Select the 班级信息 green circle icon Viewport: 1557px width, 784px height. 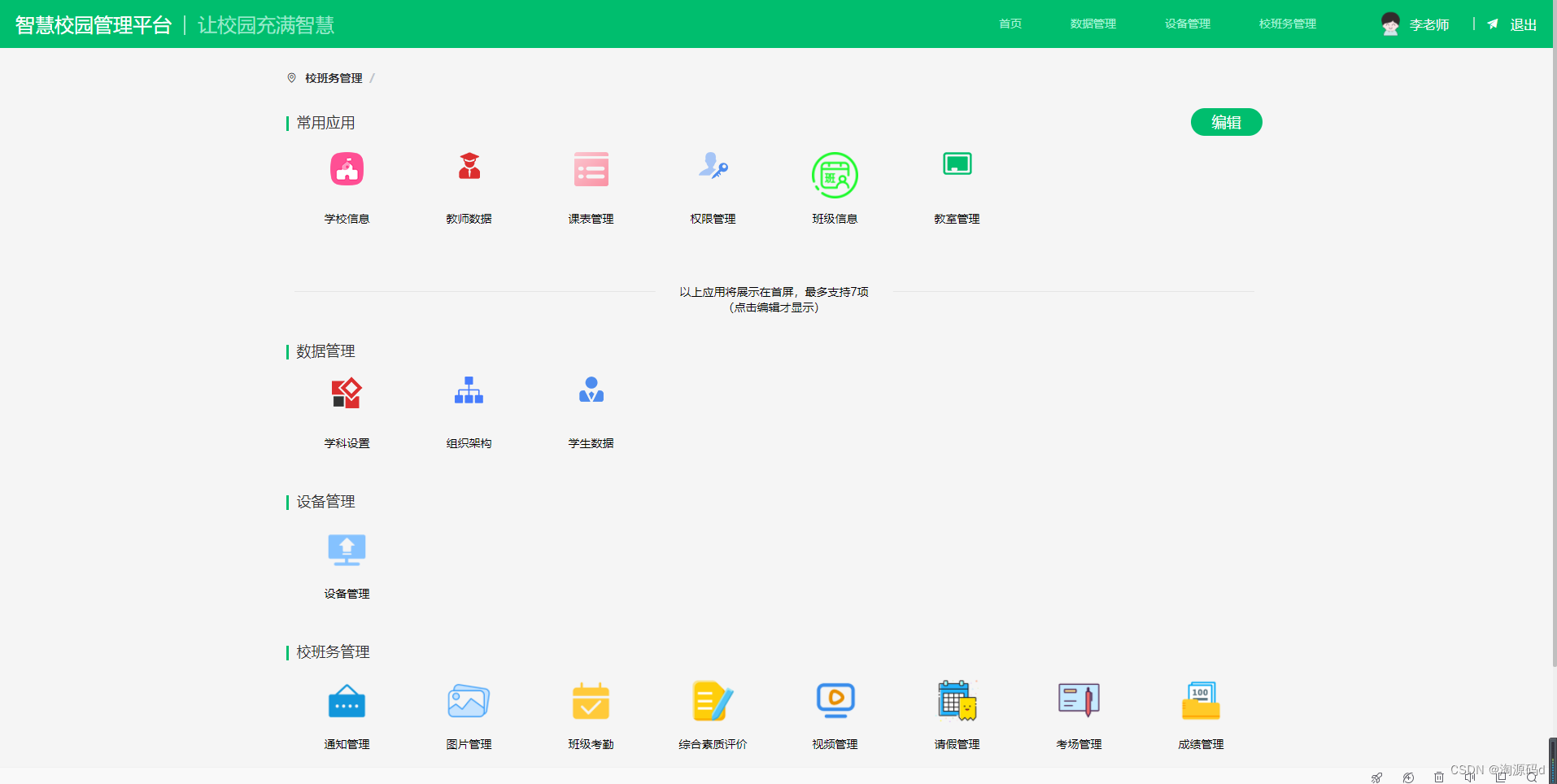coord(835,175)
